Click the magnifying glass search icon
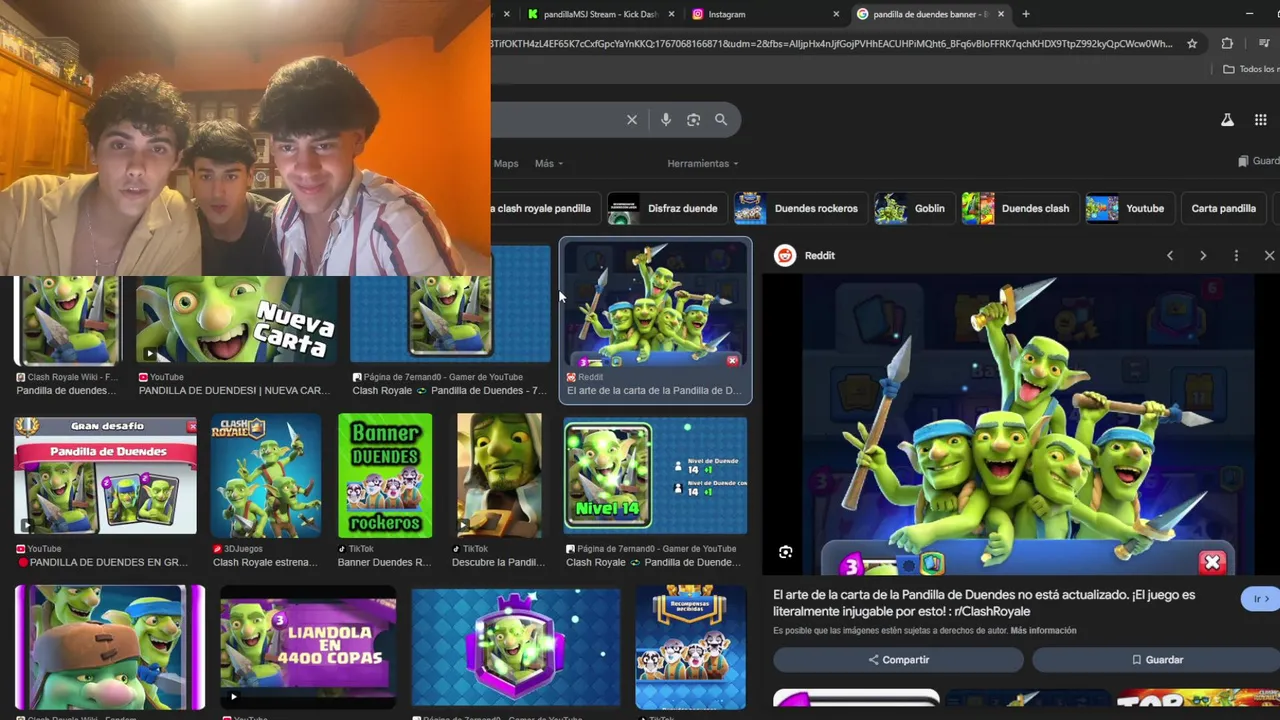1280x720 pixels. coord(721,120)
